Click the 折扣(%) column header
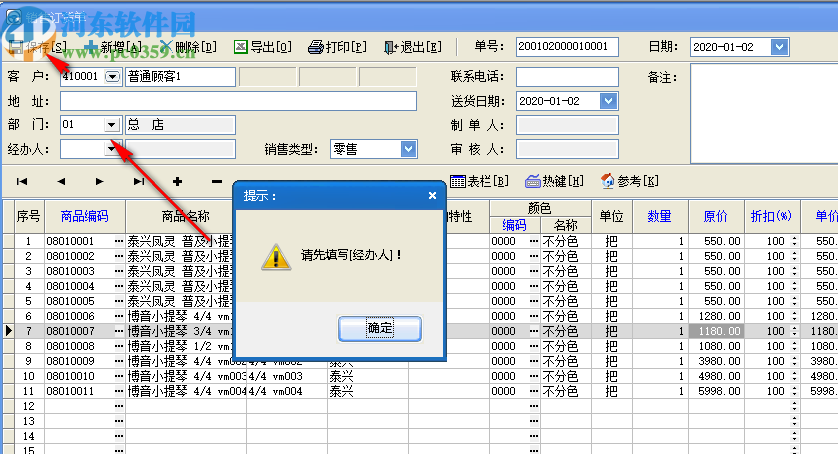 pos(771,216)
